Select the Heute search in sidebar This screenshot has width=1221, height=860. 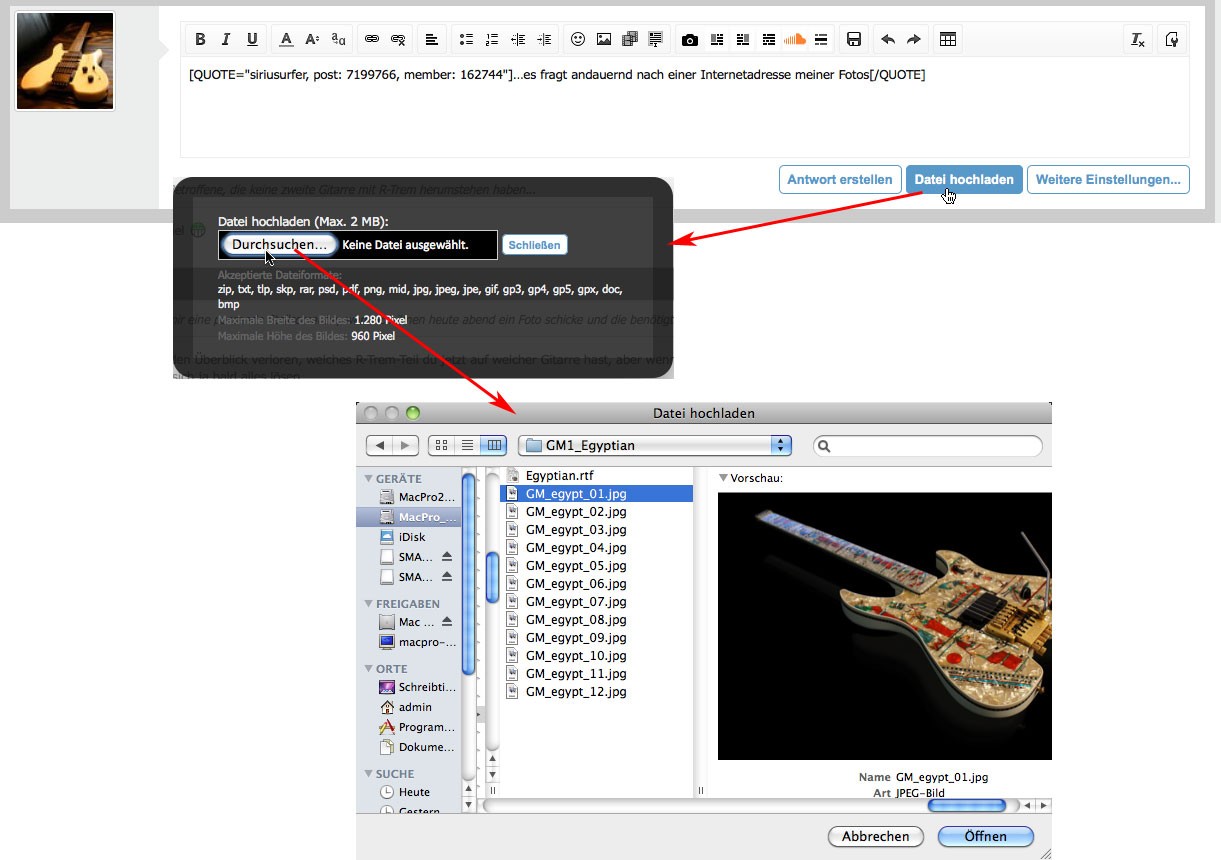pos(408,792)
